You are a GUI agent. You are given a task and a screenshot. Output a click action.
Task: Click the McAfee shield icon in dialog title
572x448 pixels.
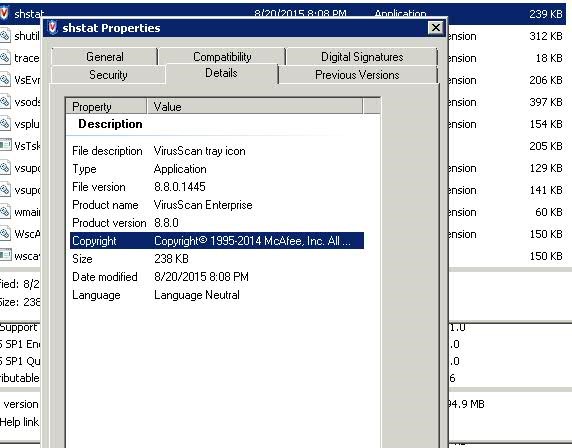[53, 28]
